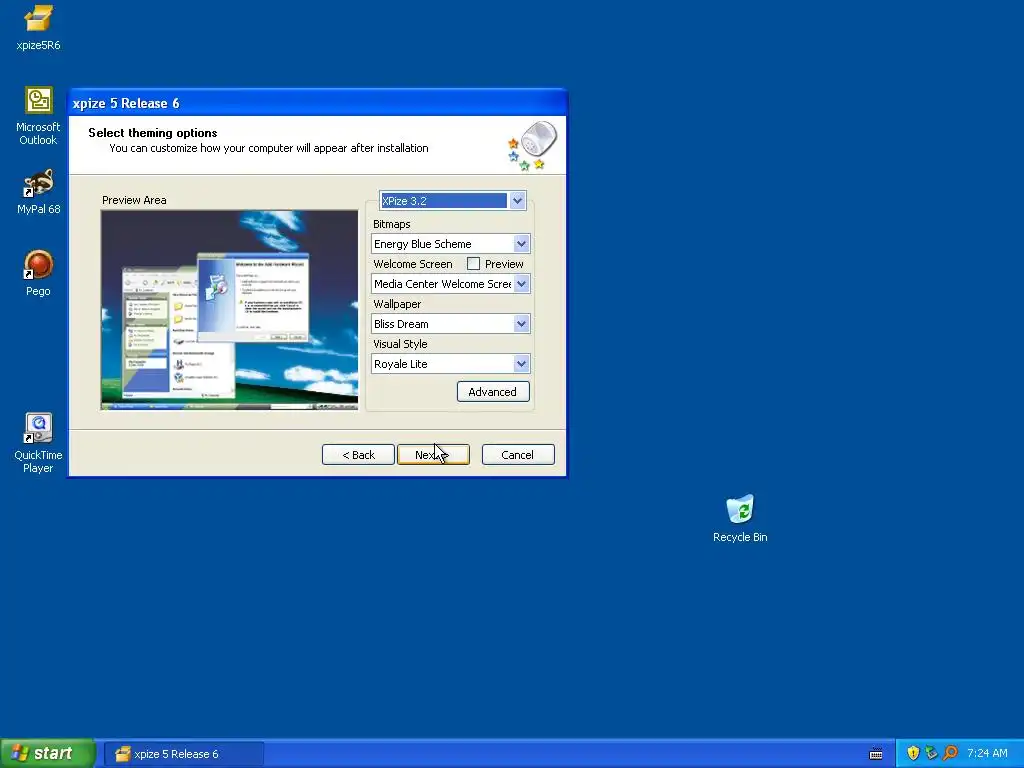The image size is (1024, 768).
Task: Proceed with the Next button
Action: pyautogui.click(x=433, y=455)
